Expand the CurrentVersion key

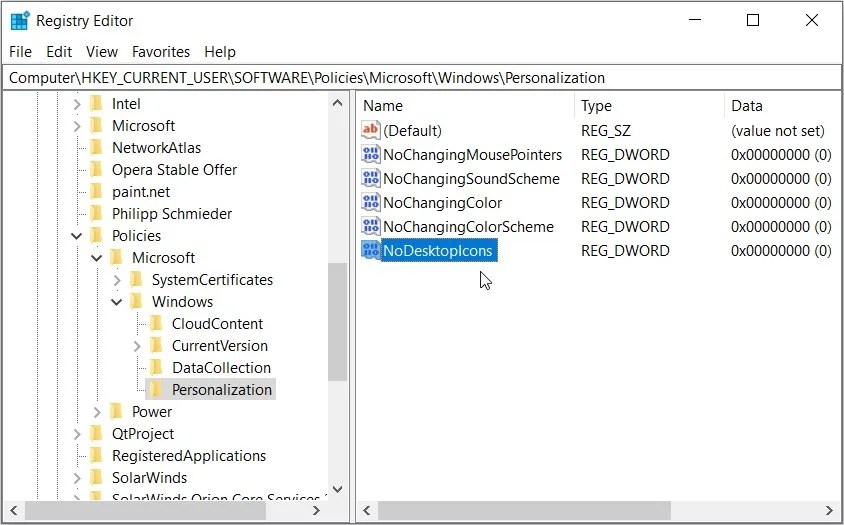(x=137, y=346)
